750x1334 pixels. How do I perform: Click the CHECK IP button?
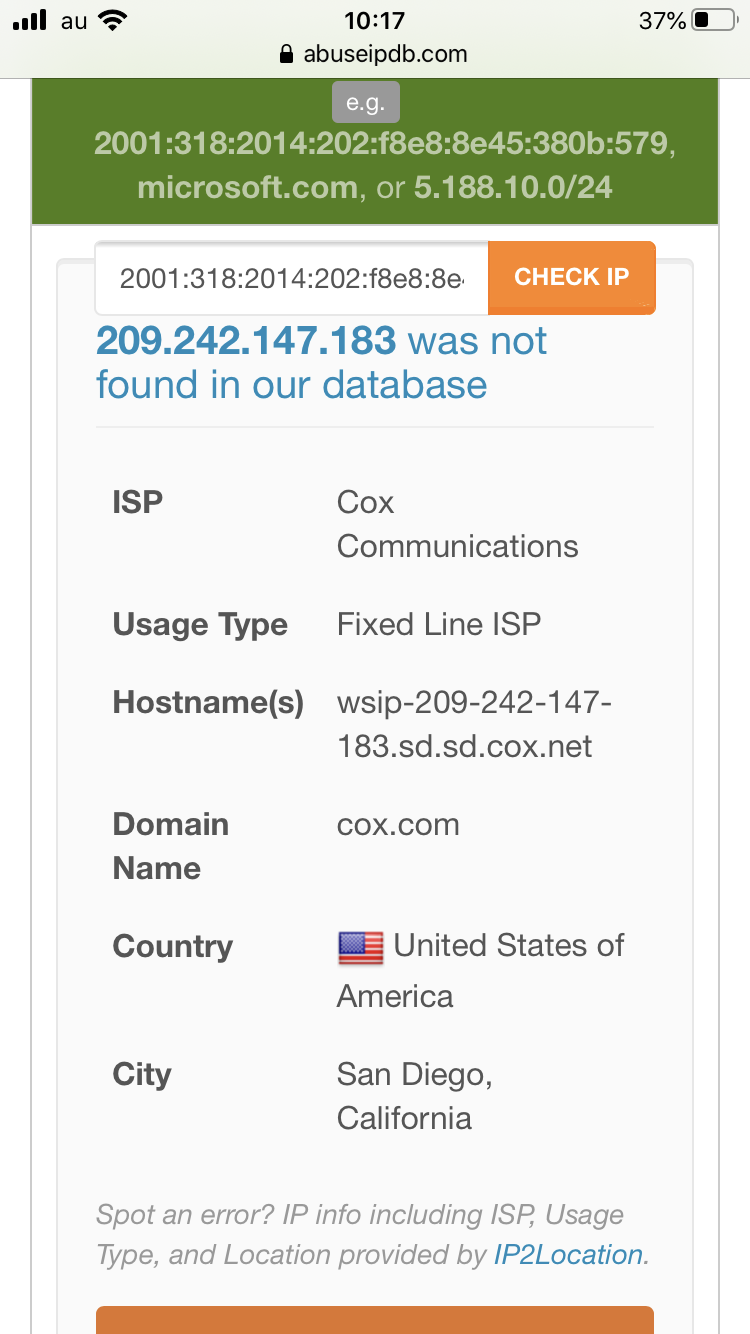click(571, 277)
